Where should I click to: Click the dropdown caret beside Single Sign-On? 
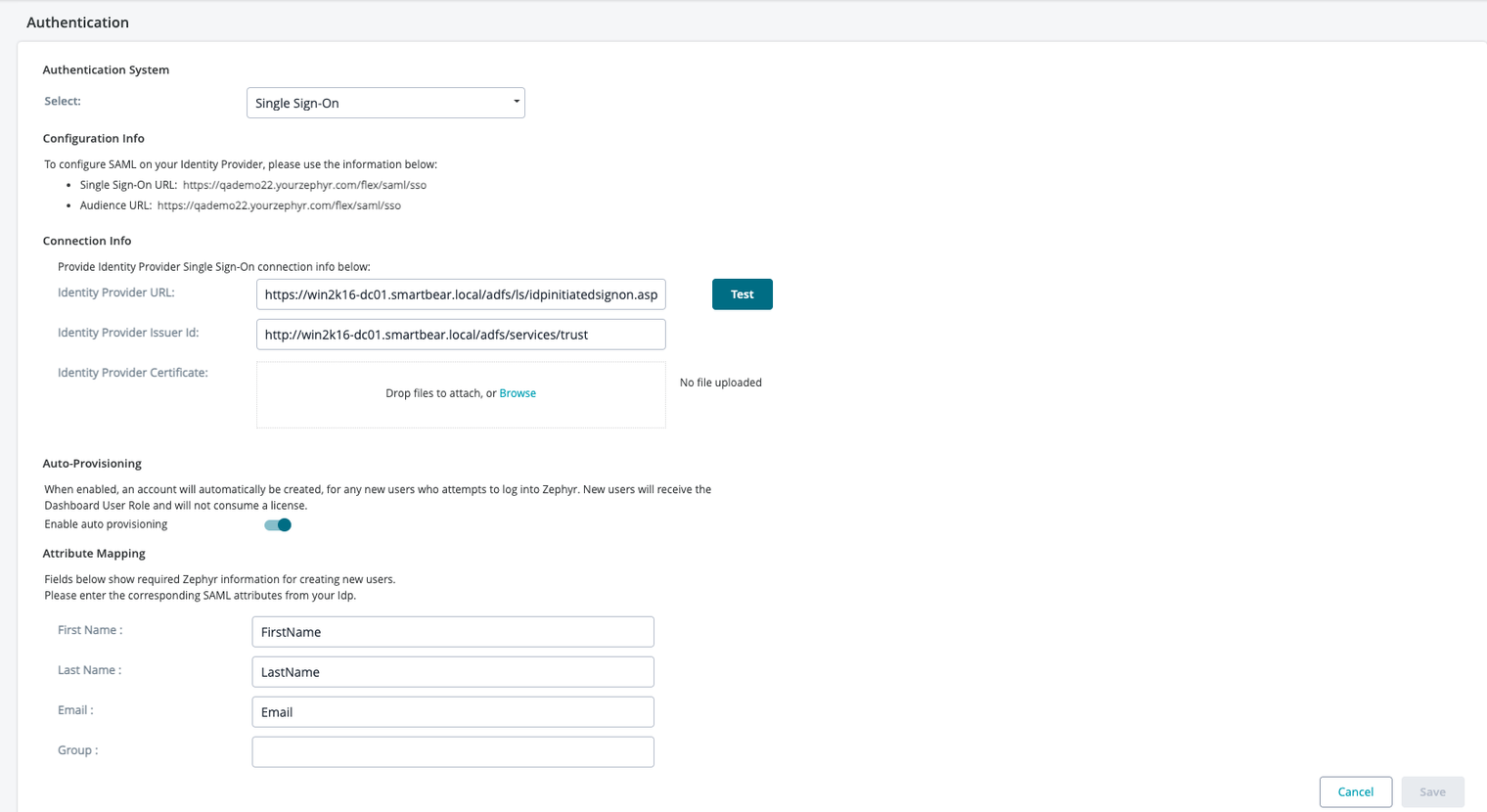516,103
